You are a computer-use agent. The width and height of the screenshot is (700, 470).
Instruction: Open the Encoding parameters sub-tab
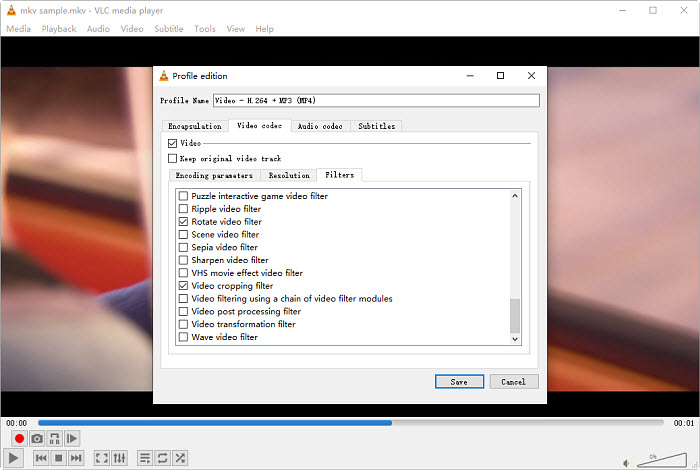tap(214, 175)
